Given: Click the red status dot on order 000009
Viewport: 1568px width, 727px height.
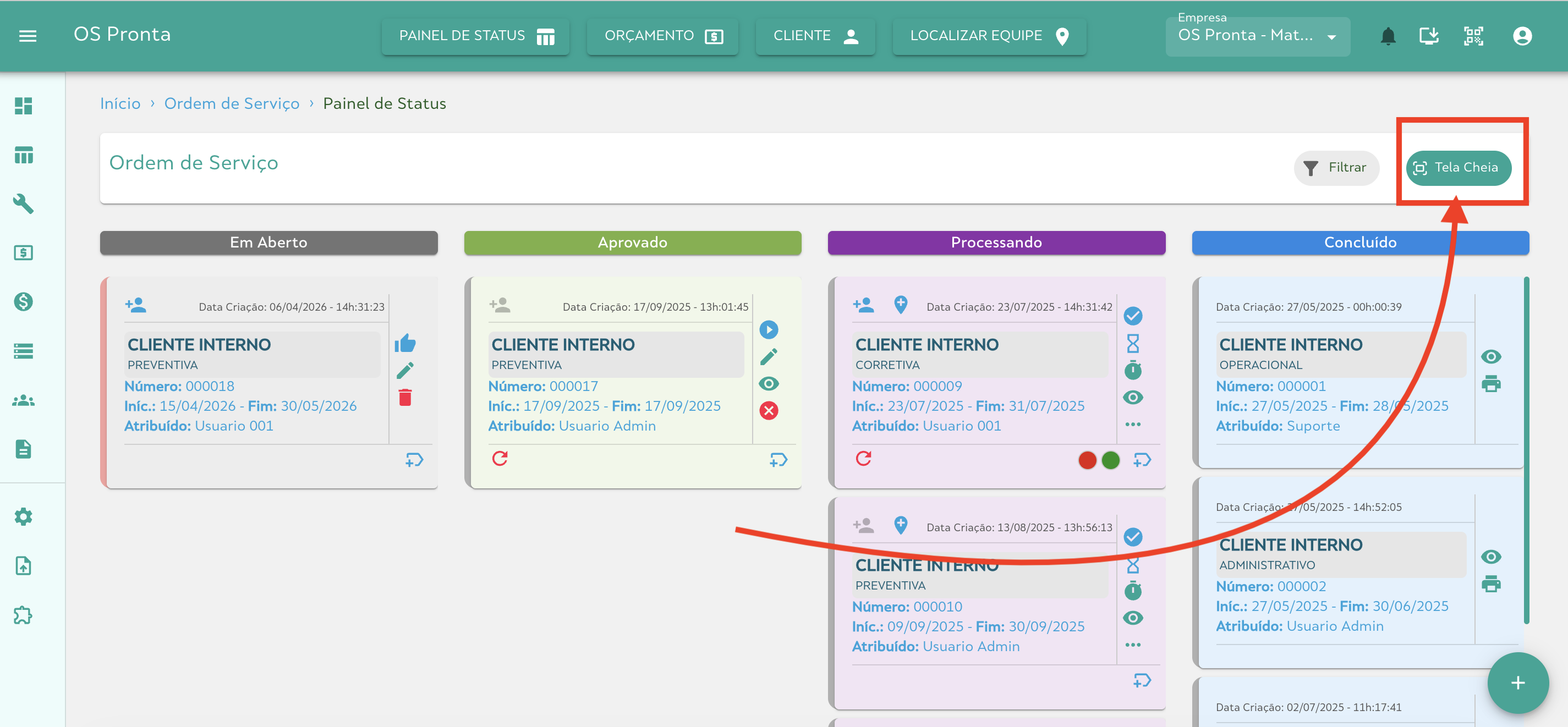Looking at the screenshot, I should pos(1087,460).
